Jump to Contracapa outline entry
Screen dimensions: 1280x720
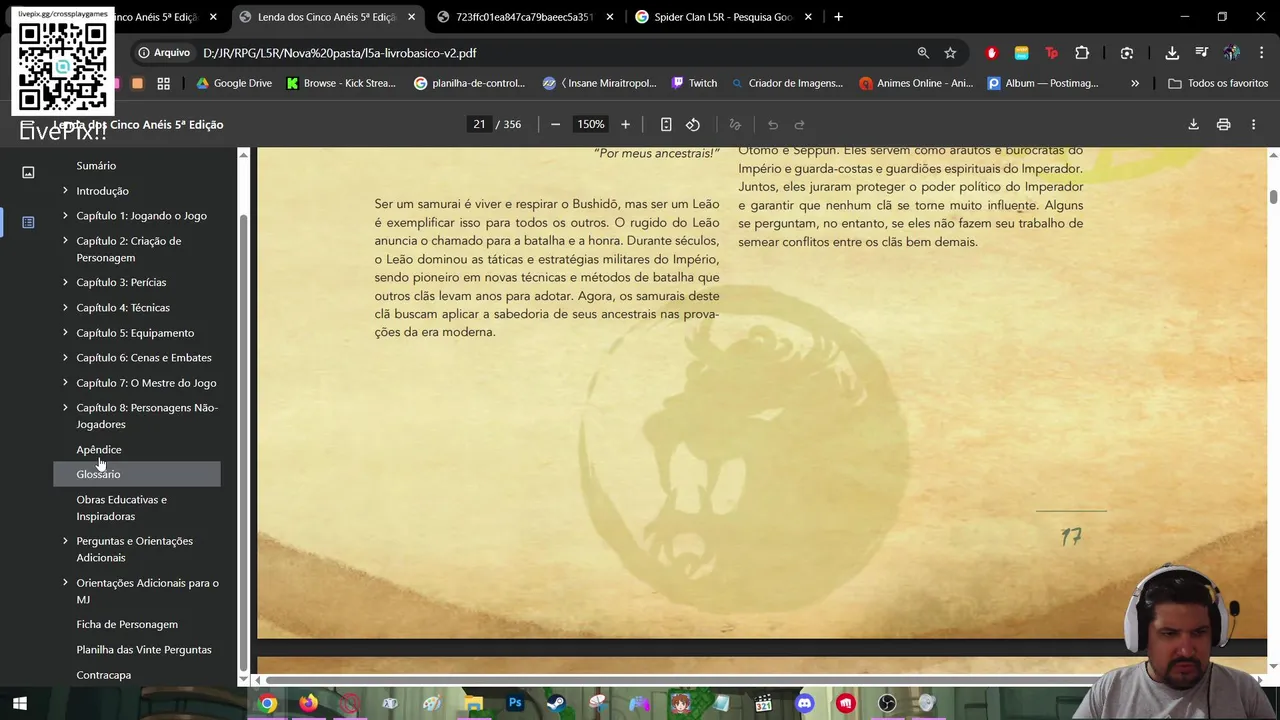[103, 675]
